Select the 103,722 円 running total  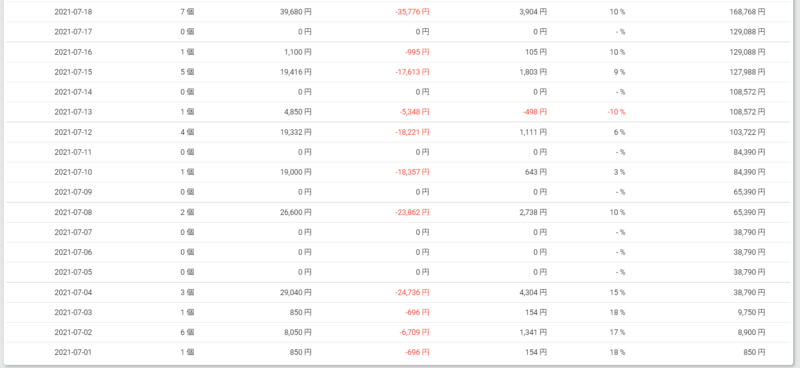(x=747, y=132)
